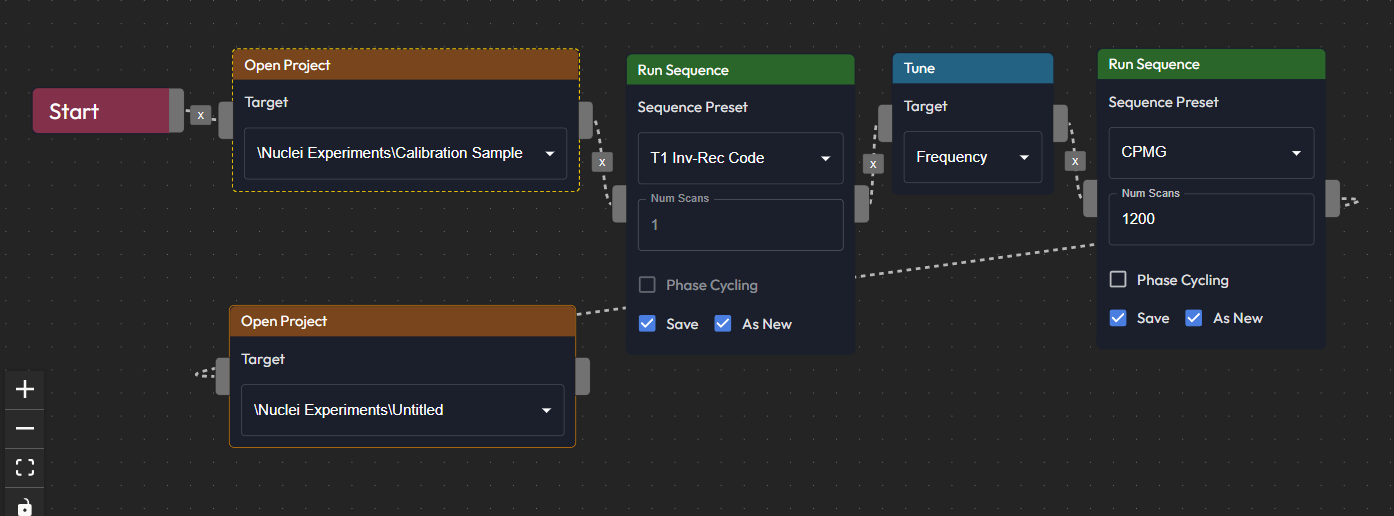This screenshot has width=1394, height=516.
Task: Uncheck As New in the CPMG sequence node
Action: [1194, 317]
